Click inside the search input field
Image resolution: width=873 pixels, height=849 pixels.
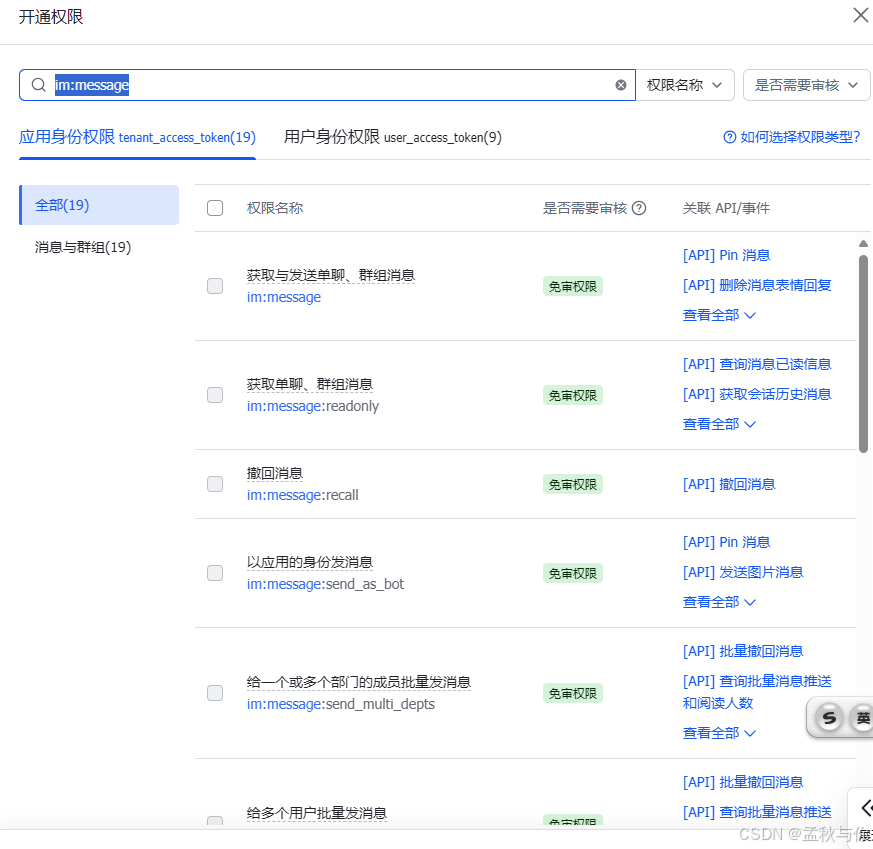300,85
